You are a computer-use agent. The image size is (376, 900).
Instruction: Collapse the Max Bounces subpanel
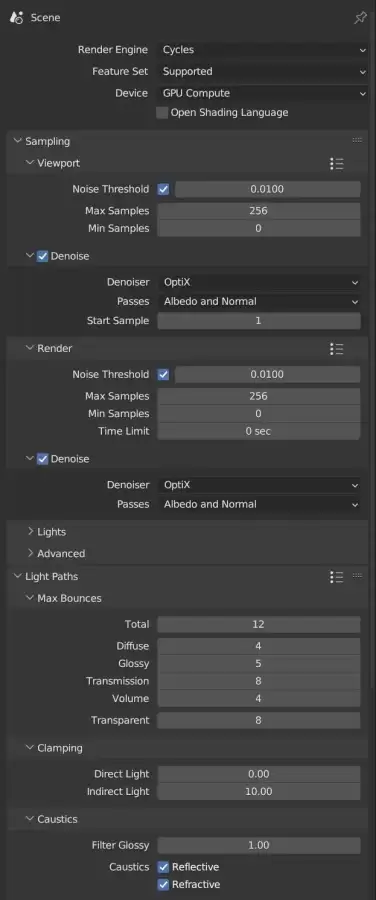pyautogui.click(x=30, y=598)
